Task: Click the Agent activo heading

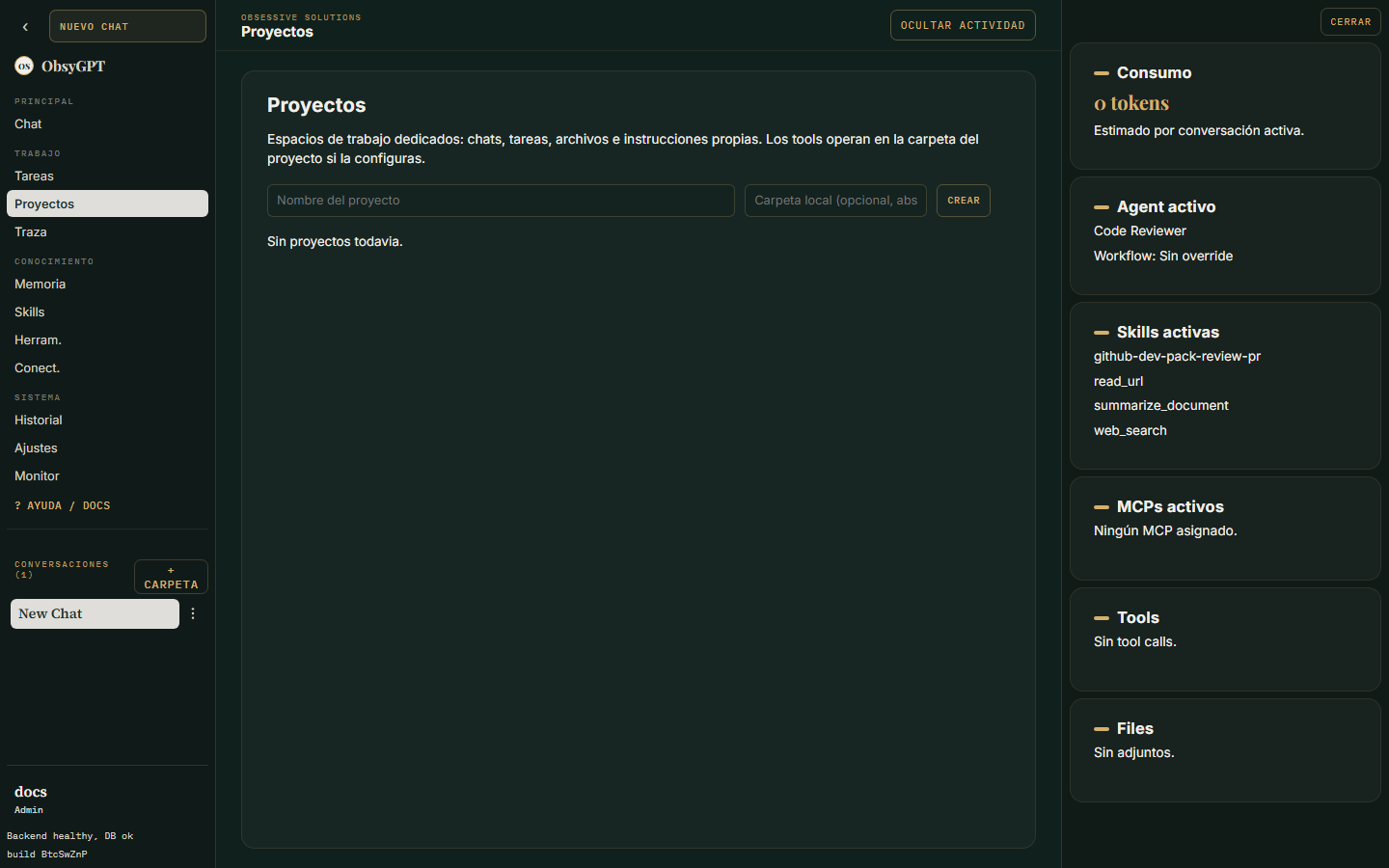Action: pyautogui.click(x=1166, y=207)
